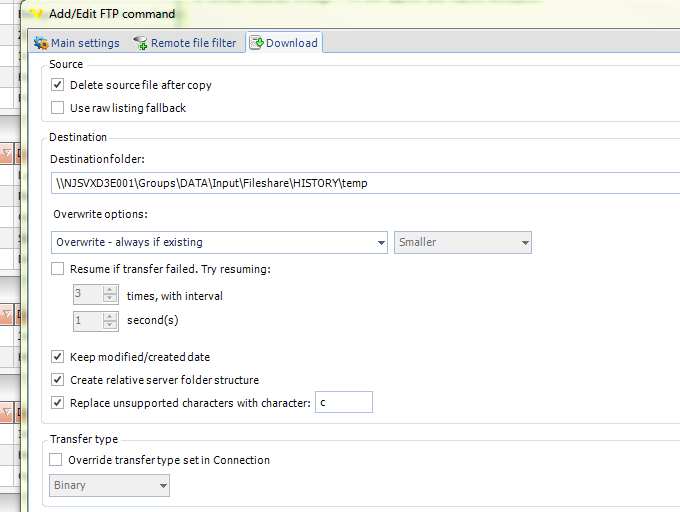Click the Remote file filter tab icon
This screenshot has width=680, height=512.
(141, 43)
